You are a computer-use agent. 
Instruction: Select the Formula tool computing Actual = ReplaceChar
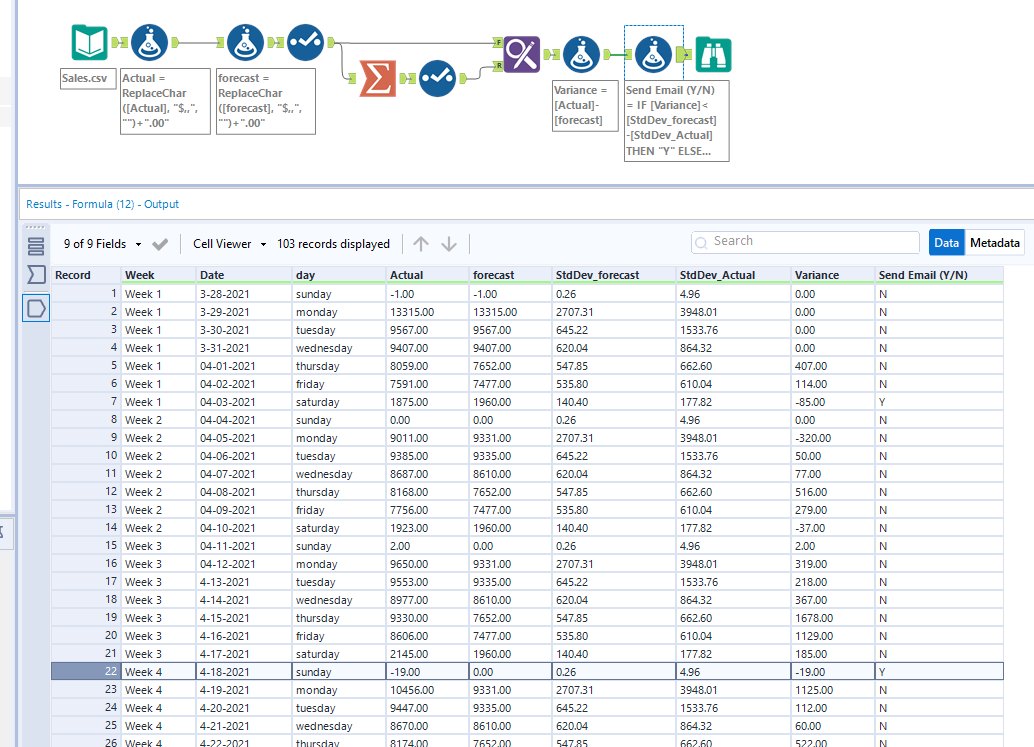click(x=151, y=42)
